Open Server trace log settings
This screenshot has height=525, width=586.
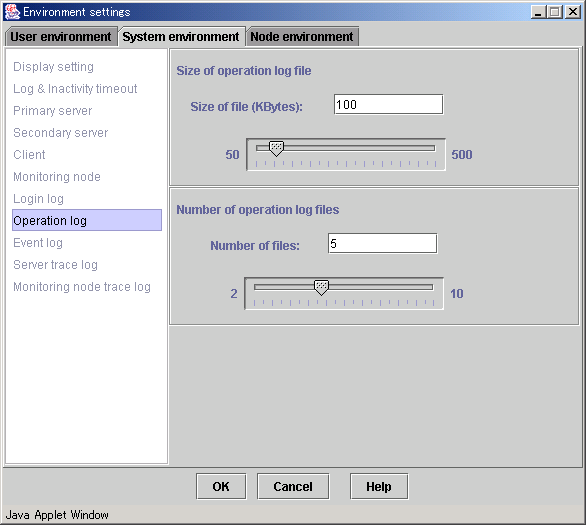click(x=55, y=265)
